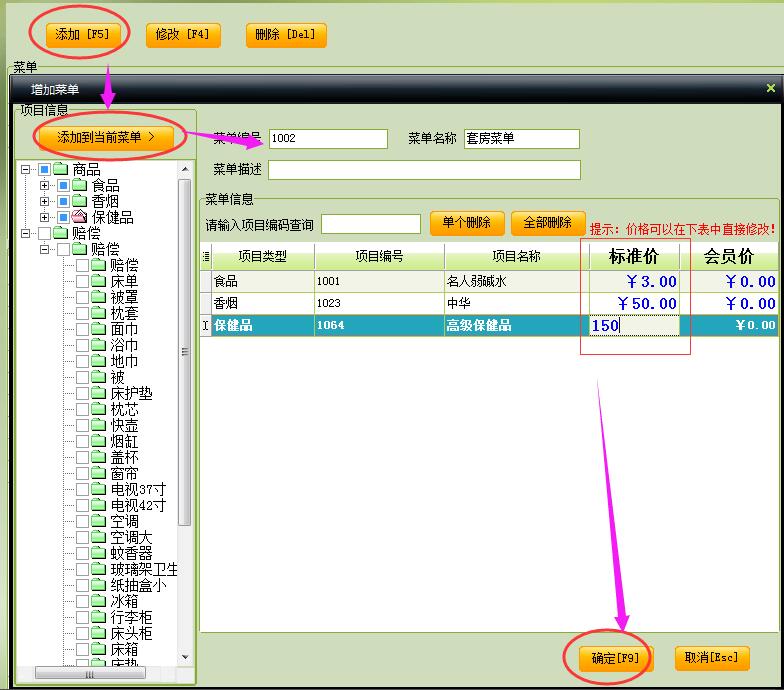Select the 盖杯 folder icon
The height and width of the screenshot is (690, 784).
click(x=98, y=457)
